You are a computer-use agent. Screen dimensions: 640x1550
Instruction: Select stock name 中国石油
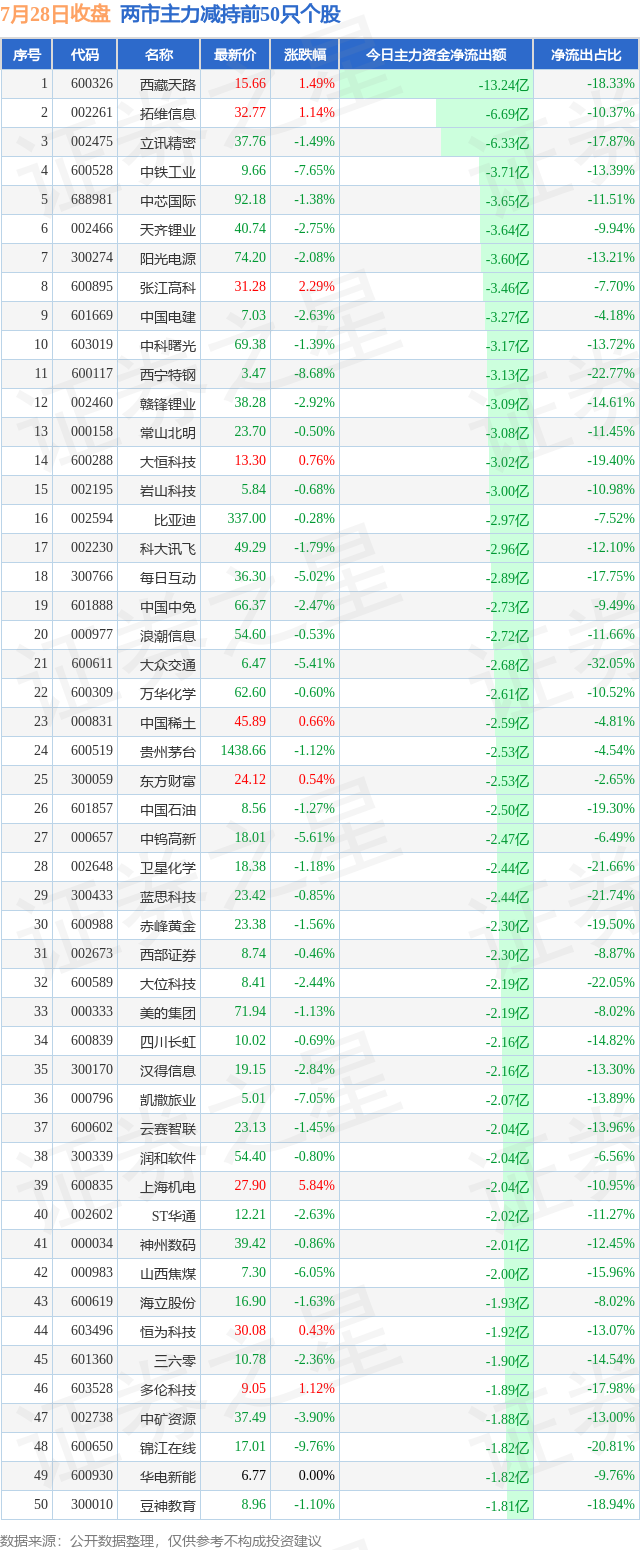(168, 809)
